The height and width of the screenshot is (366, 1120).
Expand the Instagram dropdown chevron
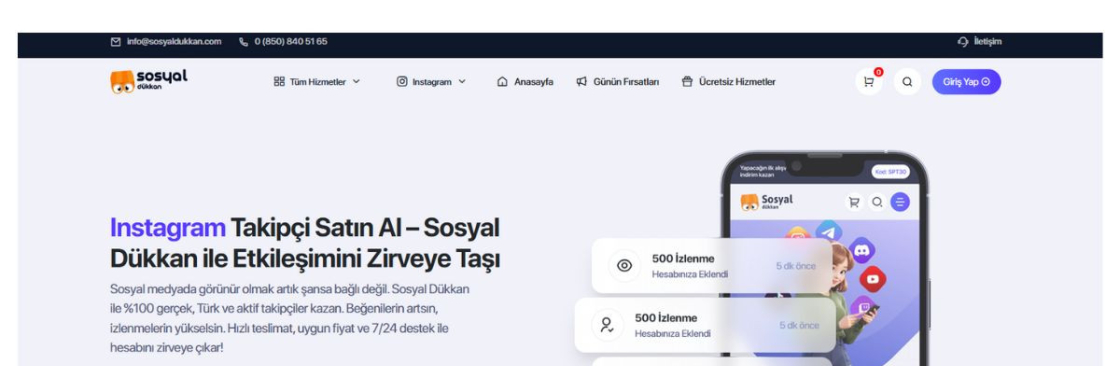(461, 82)
